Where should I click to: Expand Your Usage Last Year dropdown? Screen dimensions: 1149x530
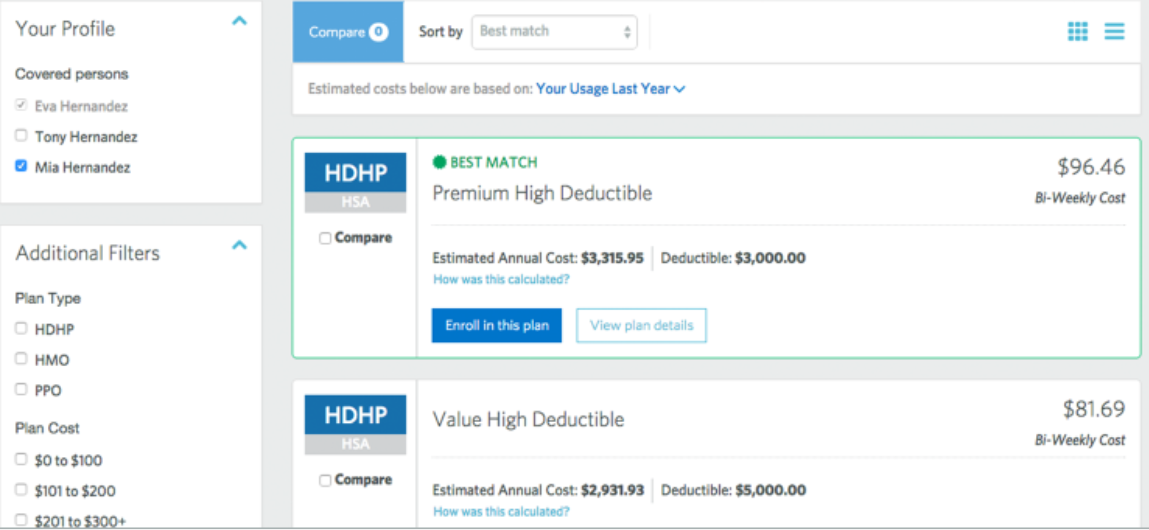[610, 89]
